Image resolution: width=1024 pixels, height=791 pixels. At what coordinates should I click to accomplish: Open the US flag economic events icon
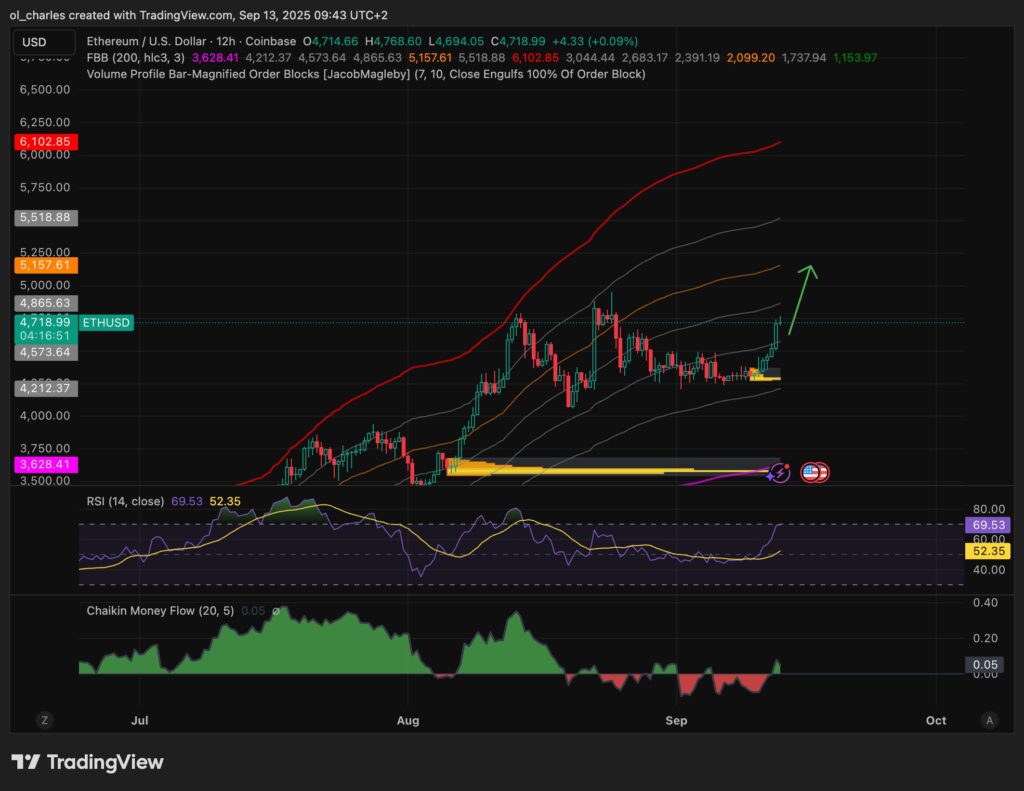coord(812,470)
